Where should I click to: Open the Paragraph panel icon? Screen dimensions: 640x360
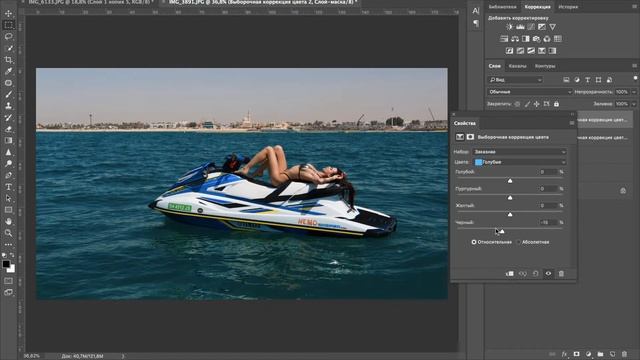(x=476, y=24)
